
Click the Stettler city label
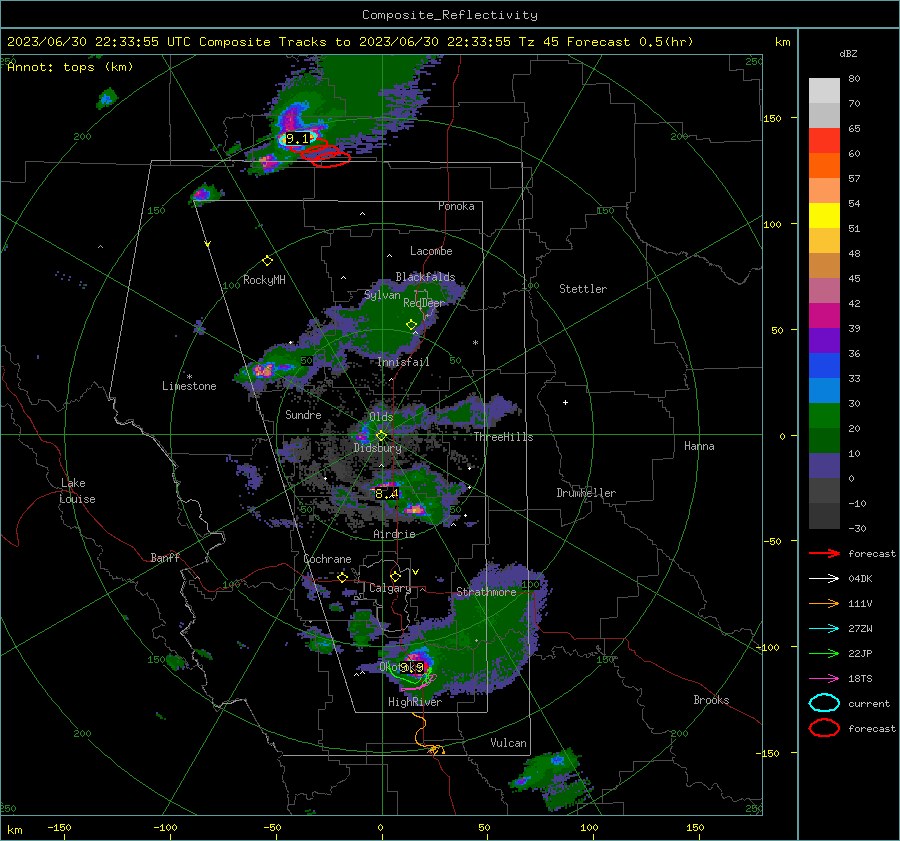[x=583, y=289]
